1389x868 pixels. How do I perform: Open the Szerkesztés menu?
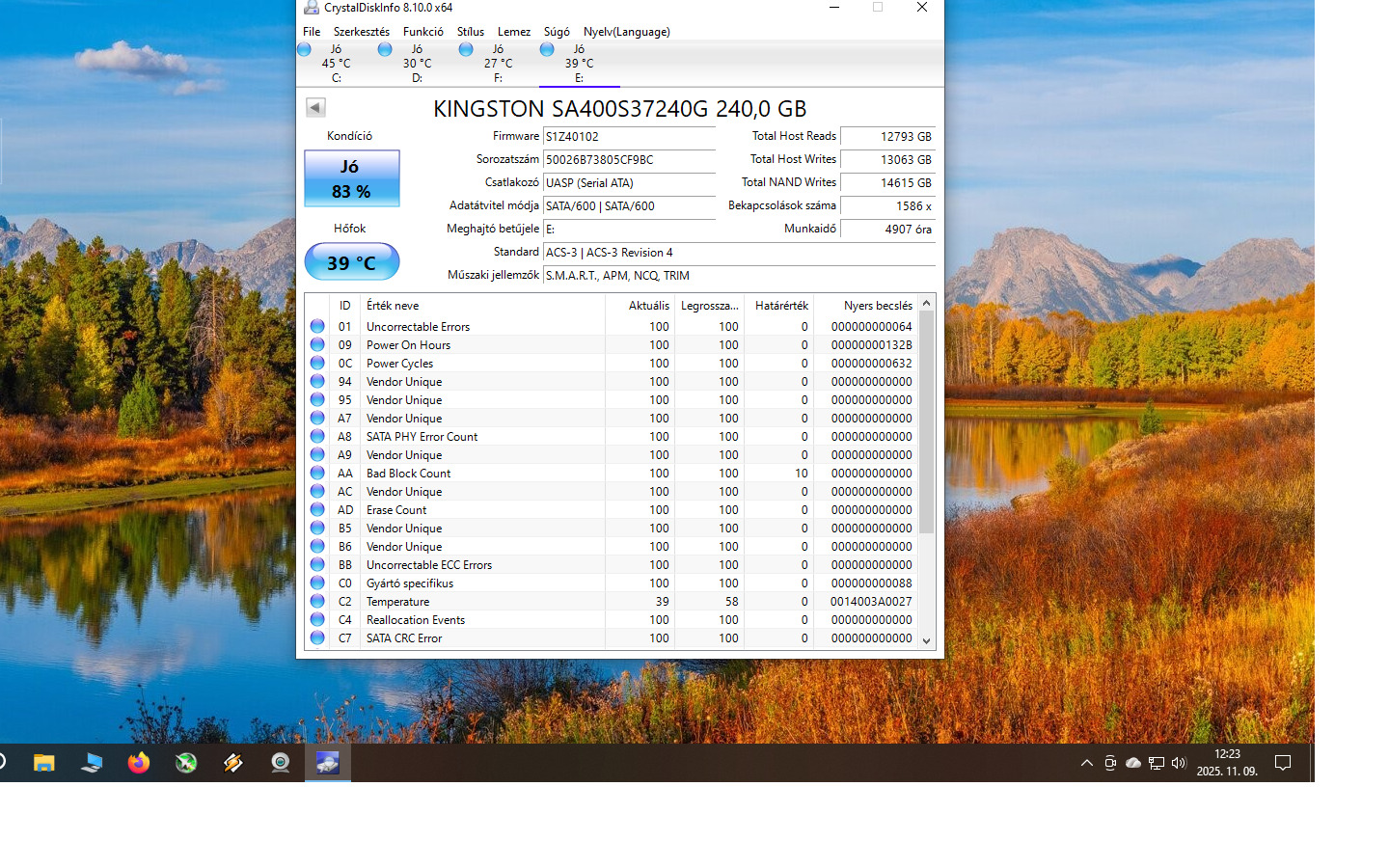click(362, 32)
